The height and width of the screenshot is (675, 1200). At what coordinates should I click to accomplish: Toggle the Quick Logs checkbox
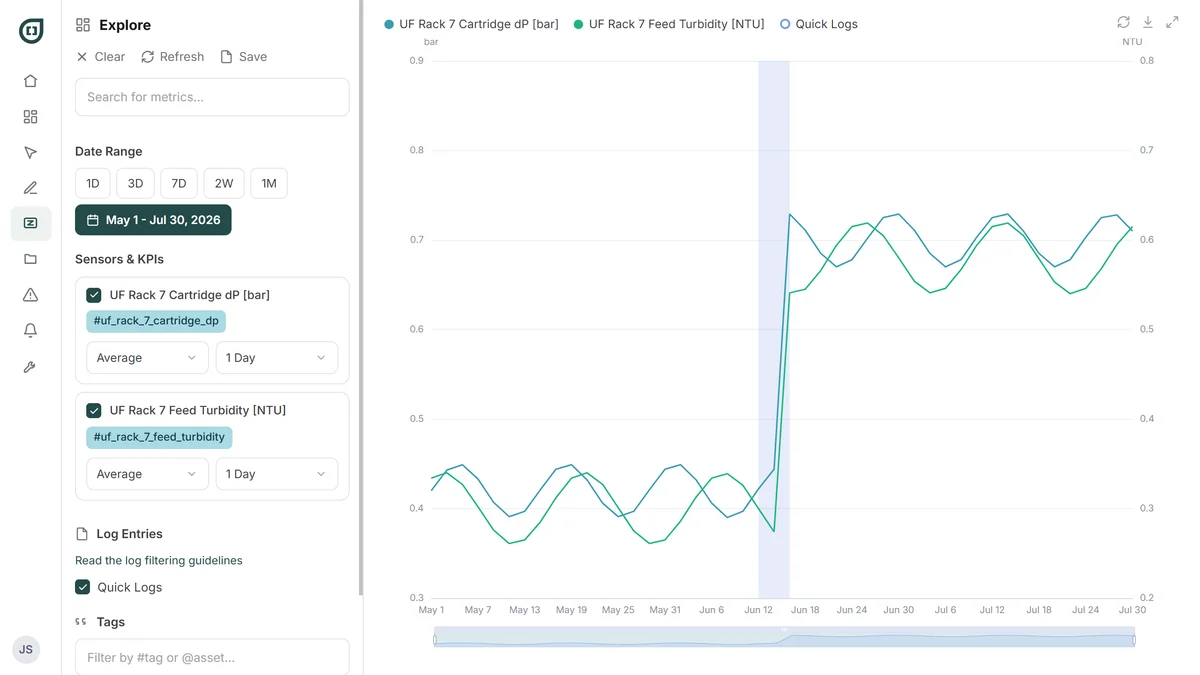(x=83, y=587)
